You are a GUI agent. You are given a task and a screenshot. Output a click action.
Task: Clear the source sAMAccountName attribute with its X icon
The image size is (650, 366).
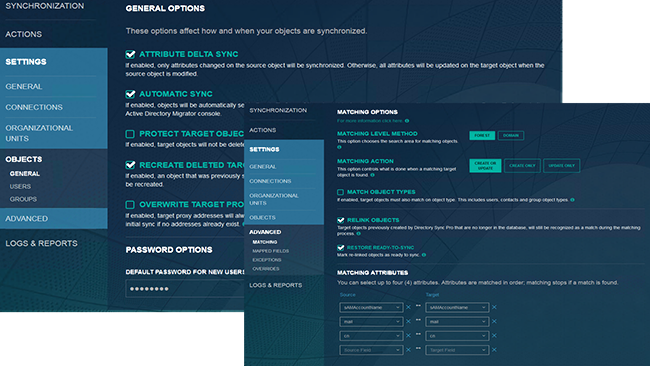[408, 307]
